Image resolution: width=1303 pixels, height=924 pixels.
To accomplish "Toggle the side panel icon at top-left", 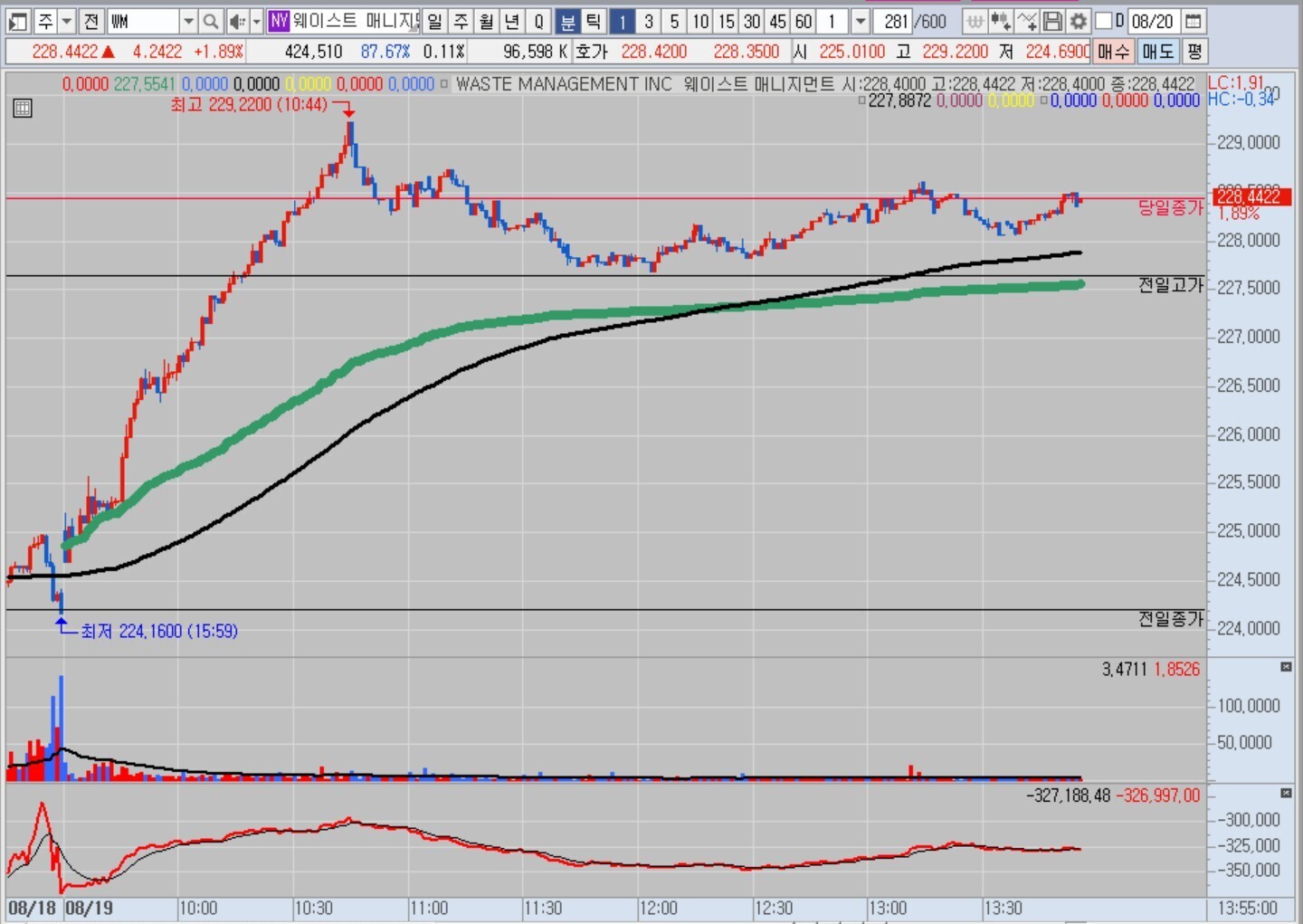I will click(x=17, y=21).
